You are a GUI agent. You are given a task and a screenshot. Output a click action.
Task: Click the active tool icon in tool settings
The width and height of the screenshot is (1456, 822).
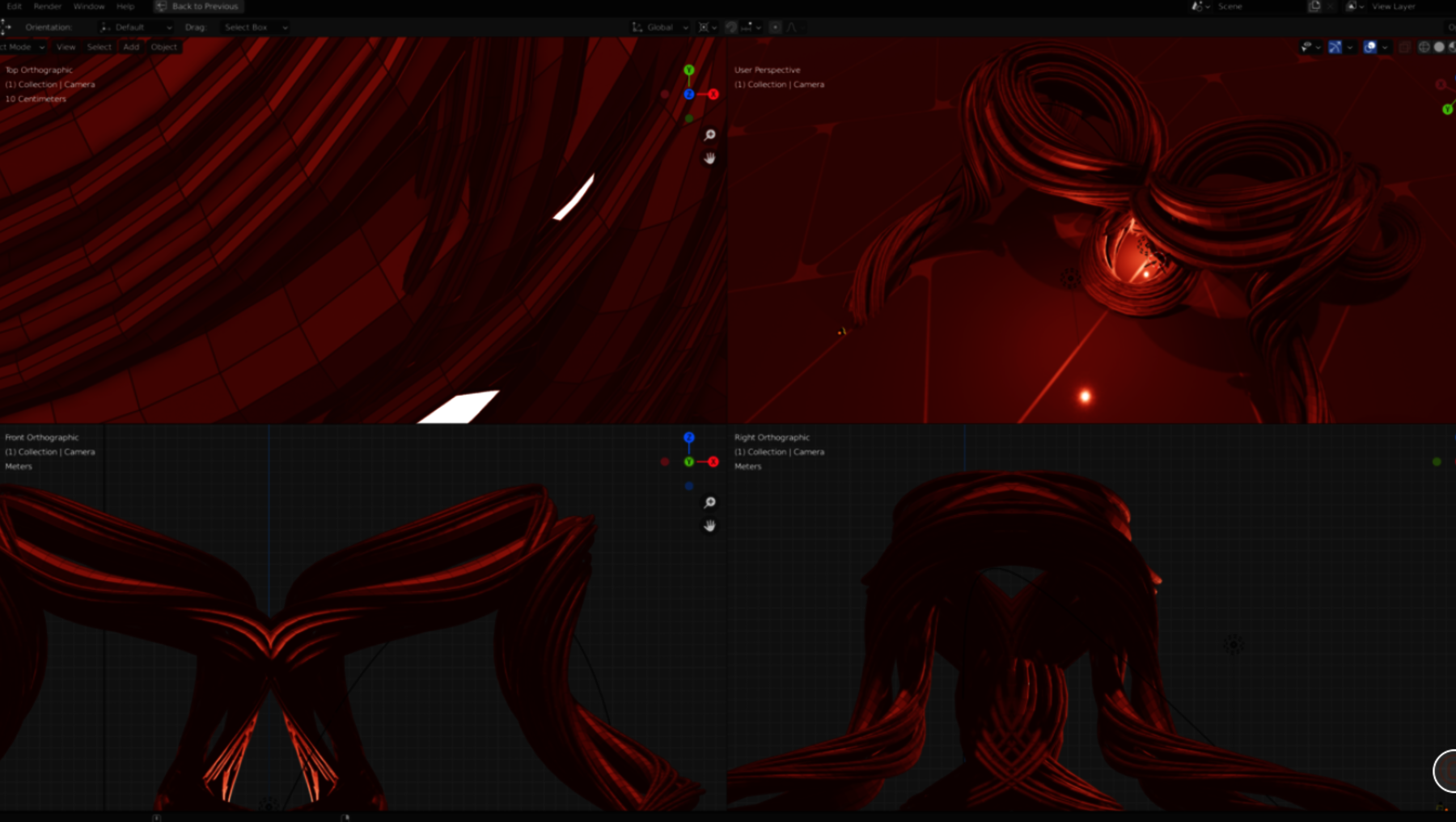pyautogui.click(x=6, y=28)
